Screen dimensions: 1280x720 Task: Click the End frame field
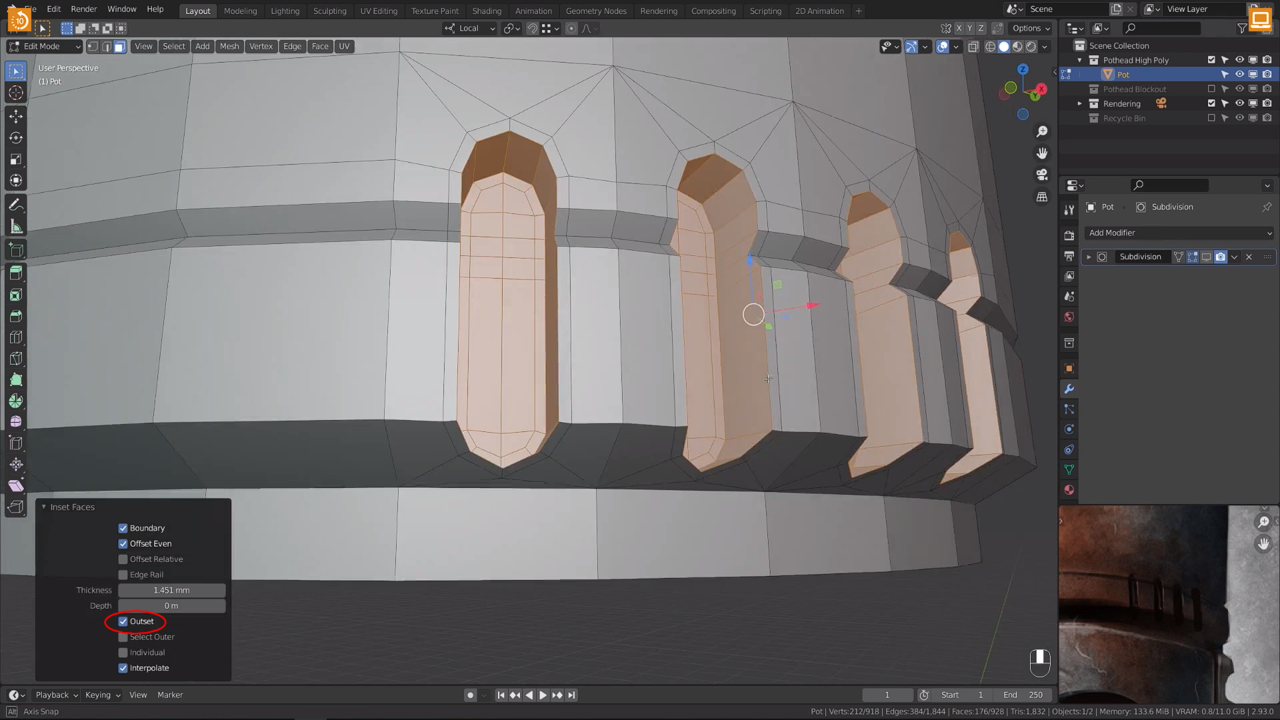coord(1023,695)
